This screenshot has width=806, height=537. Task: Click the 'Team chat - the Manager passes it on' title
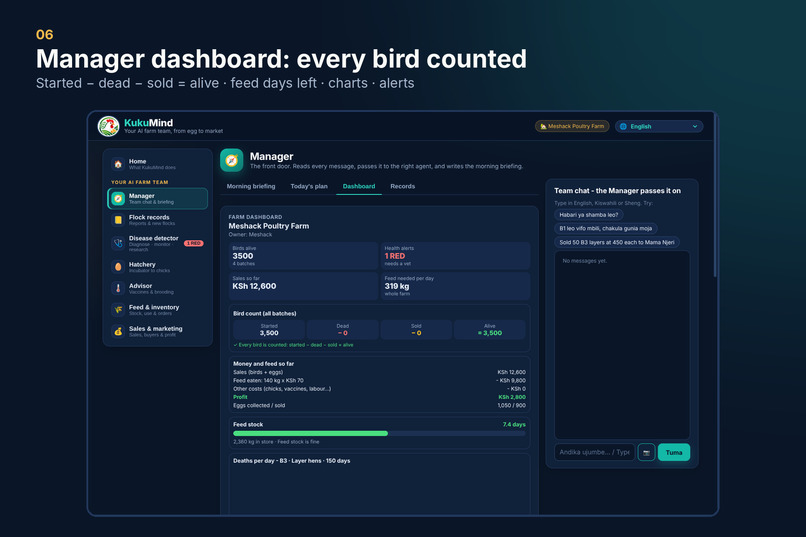click(617, 191)
